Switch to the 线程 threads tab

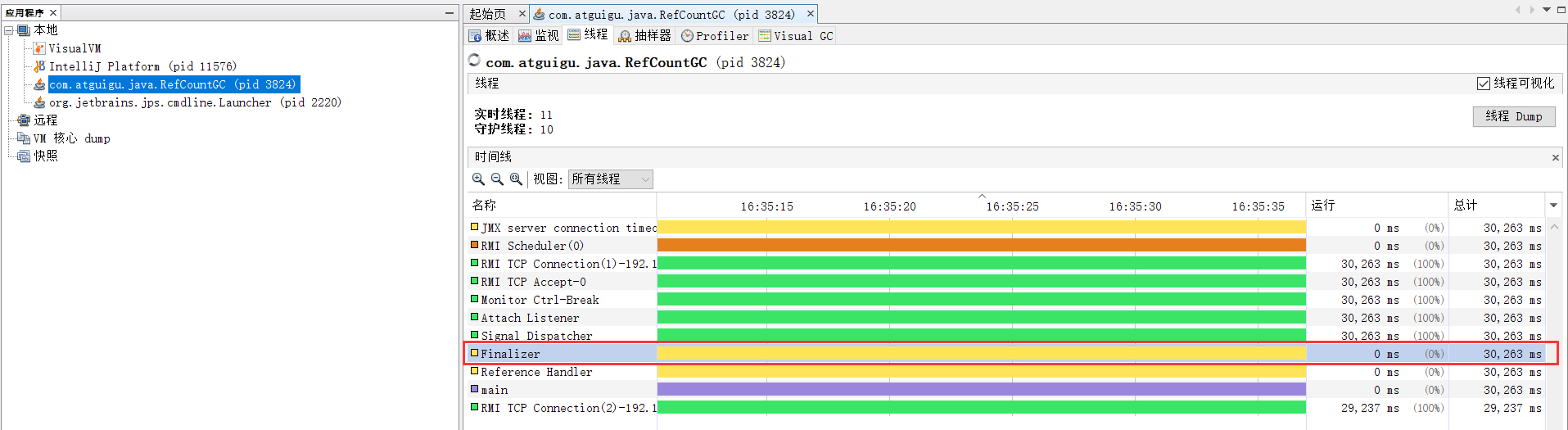coord(588,34)
